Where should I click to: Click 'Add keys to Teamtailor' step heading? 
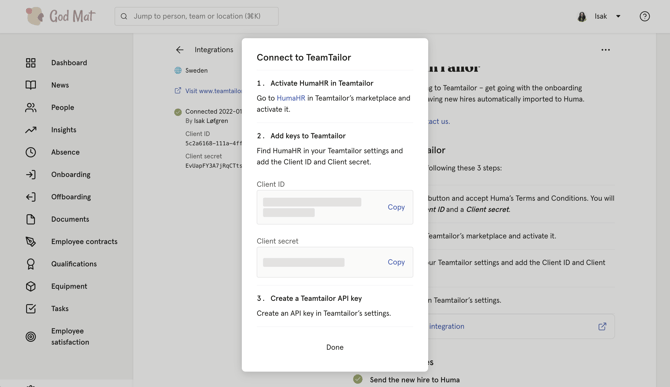click(x=308, y=136)
